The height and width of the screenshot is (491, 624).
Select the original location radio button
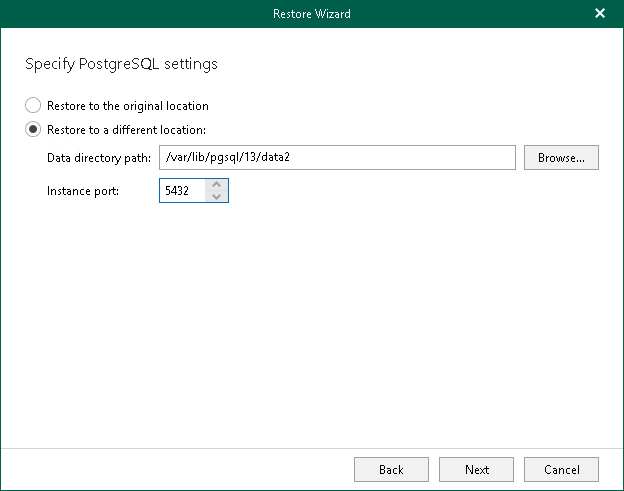pos(33,105)
